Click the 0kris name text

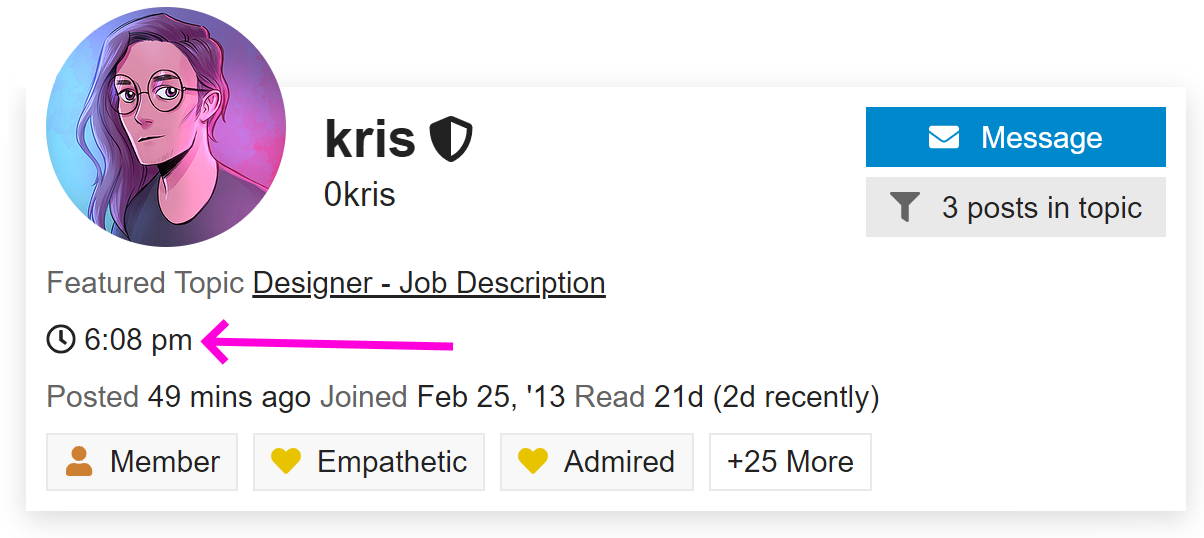point(360,194)
